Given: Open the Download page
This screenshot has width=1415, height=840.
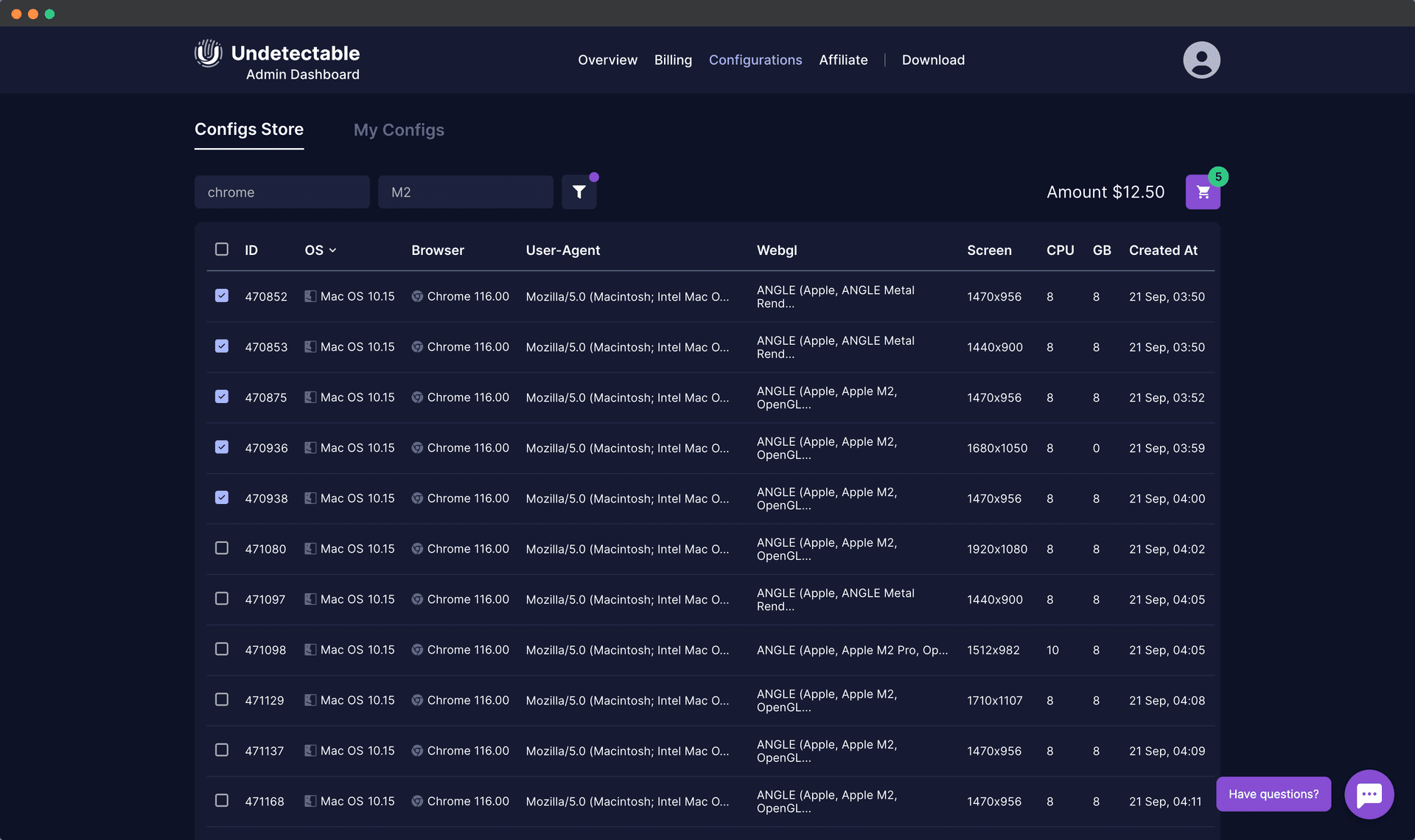Looking at the screenshot, I should (x=933, y=60).
